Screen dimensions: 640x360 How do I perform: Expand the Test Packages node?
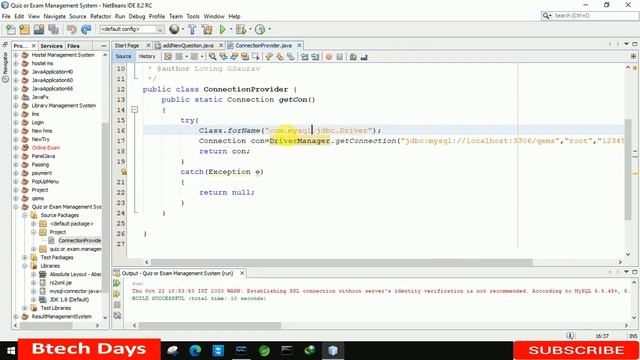[25, 258]
